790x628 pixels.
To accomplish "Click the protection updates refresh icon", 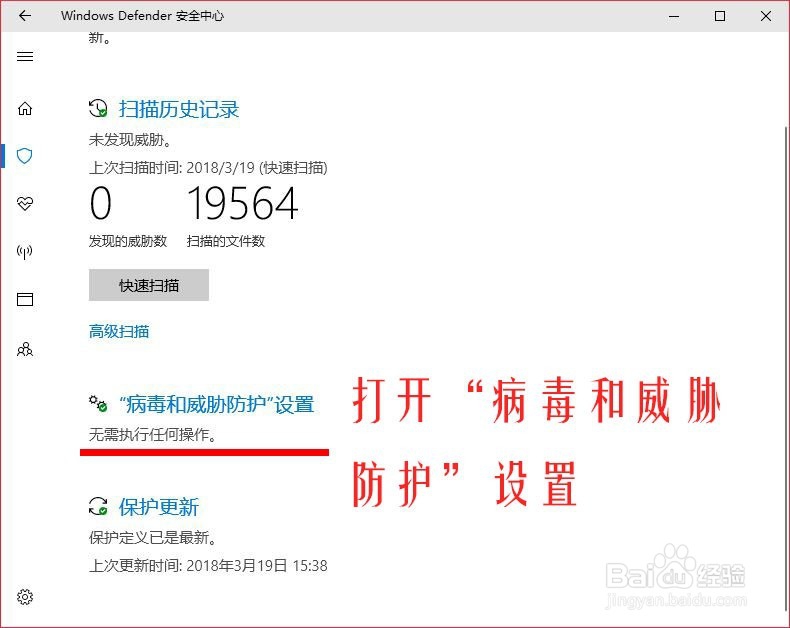I will [98, 506].
